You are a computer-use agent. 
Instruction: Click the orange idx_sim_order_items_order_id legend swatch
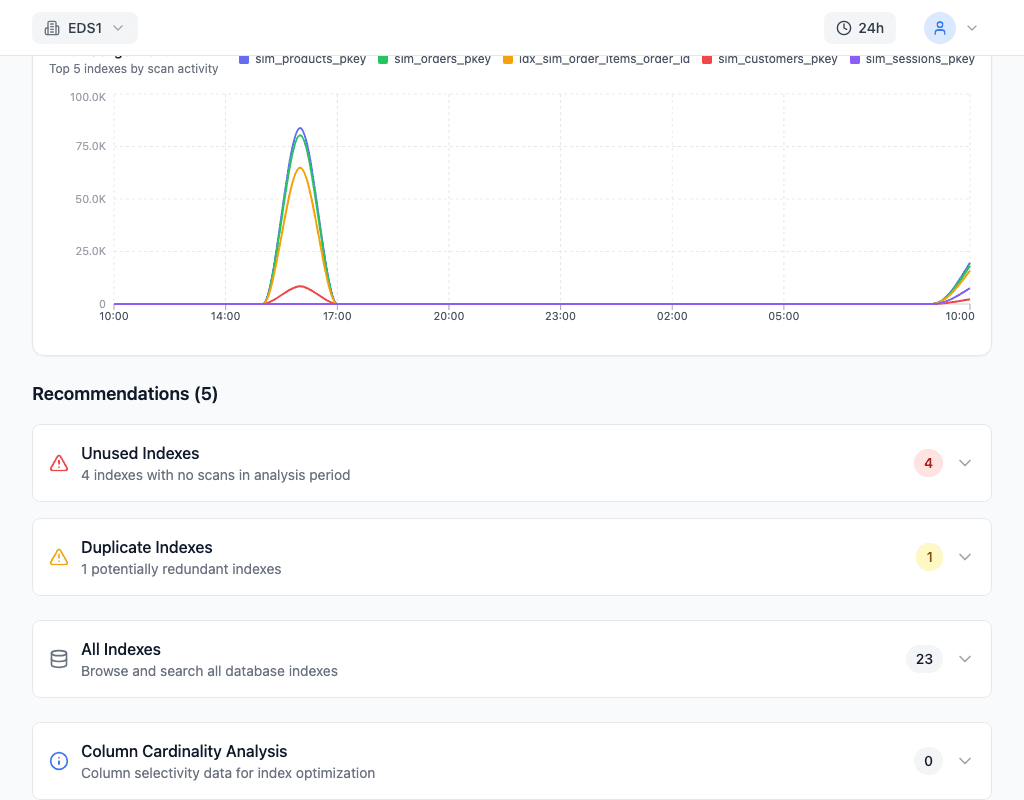click(x=508, y=60)
